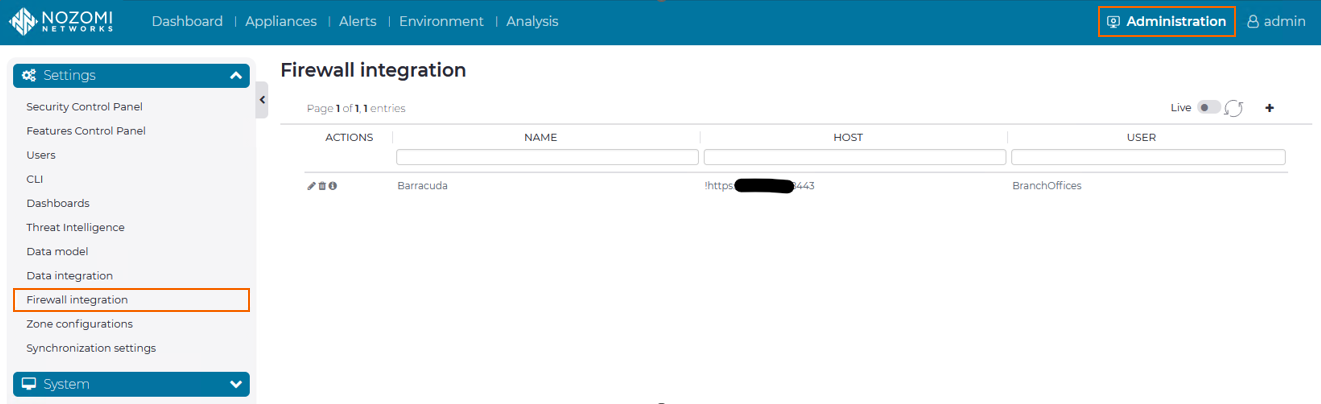Click the Barracuda name cell

tap(422, 186)
